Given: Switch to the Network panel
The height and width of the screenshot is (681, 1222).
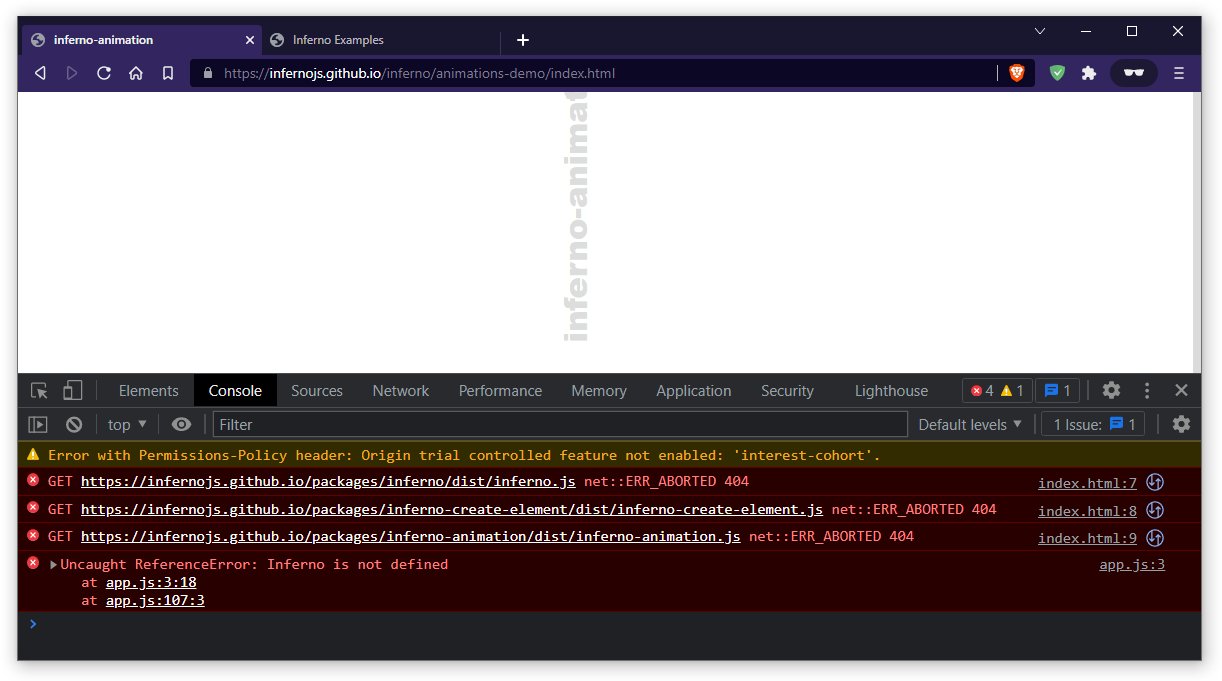Looking at the screenshot, I should 401,391.
